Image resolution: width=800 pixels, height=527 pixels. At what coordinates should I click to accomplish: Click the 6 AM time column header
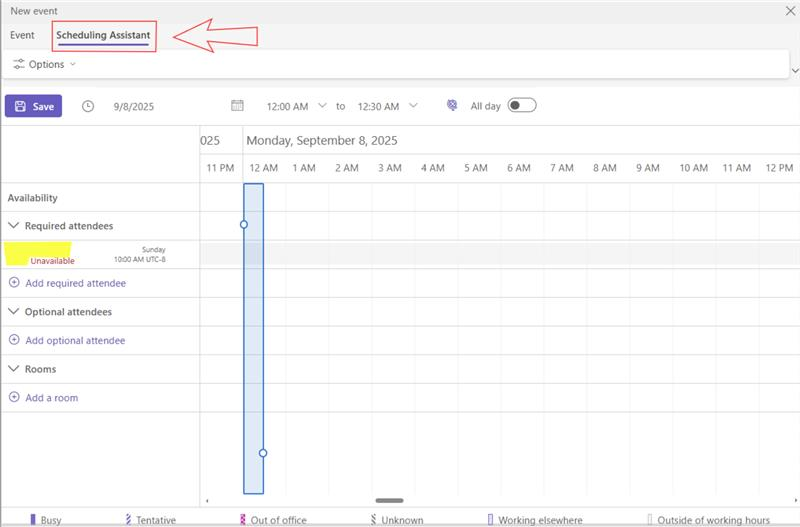point(518,168)
